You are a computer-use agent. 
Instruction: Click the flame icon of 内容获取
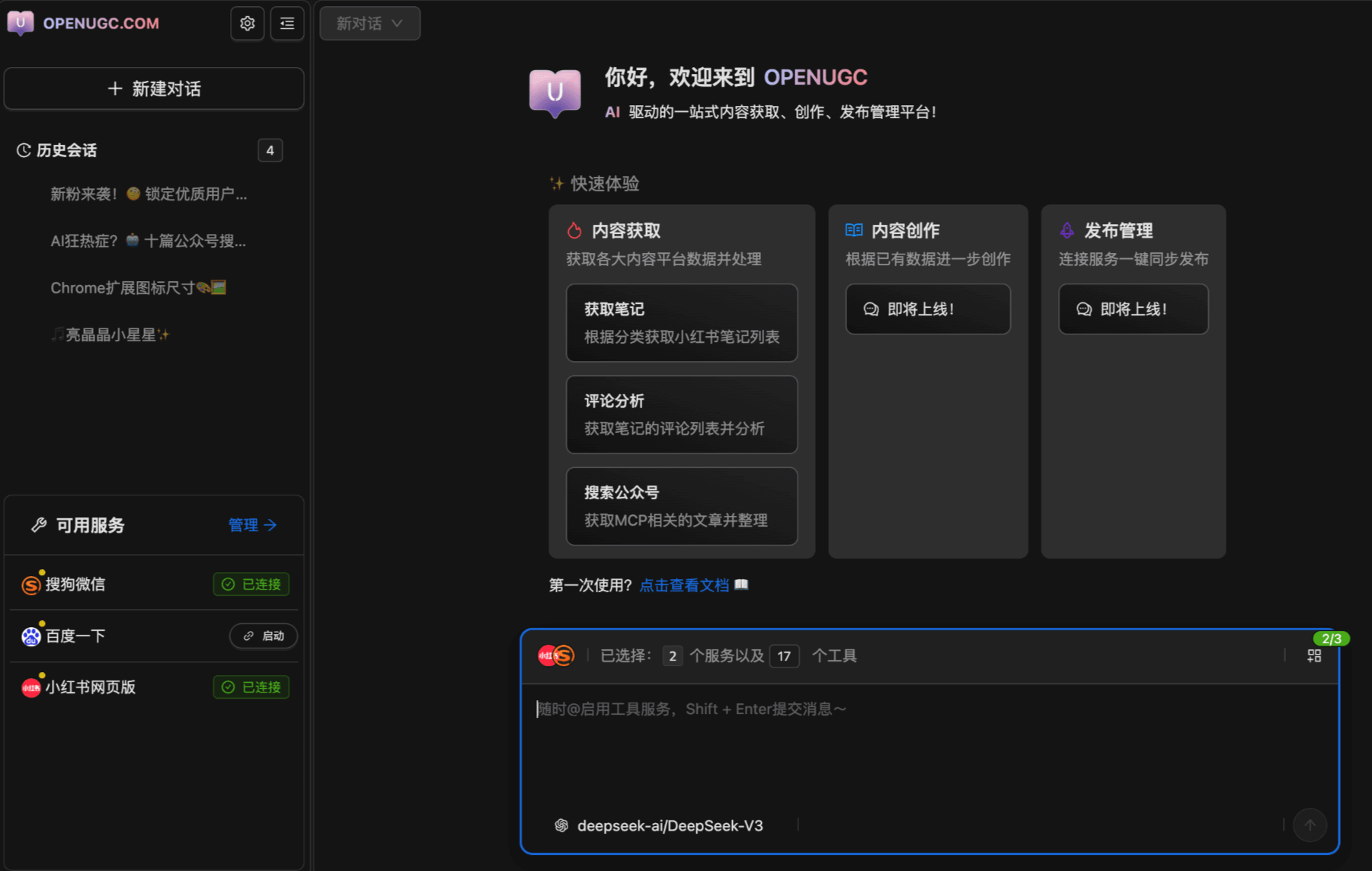pyautogui.click(x=574, y=230)
